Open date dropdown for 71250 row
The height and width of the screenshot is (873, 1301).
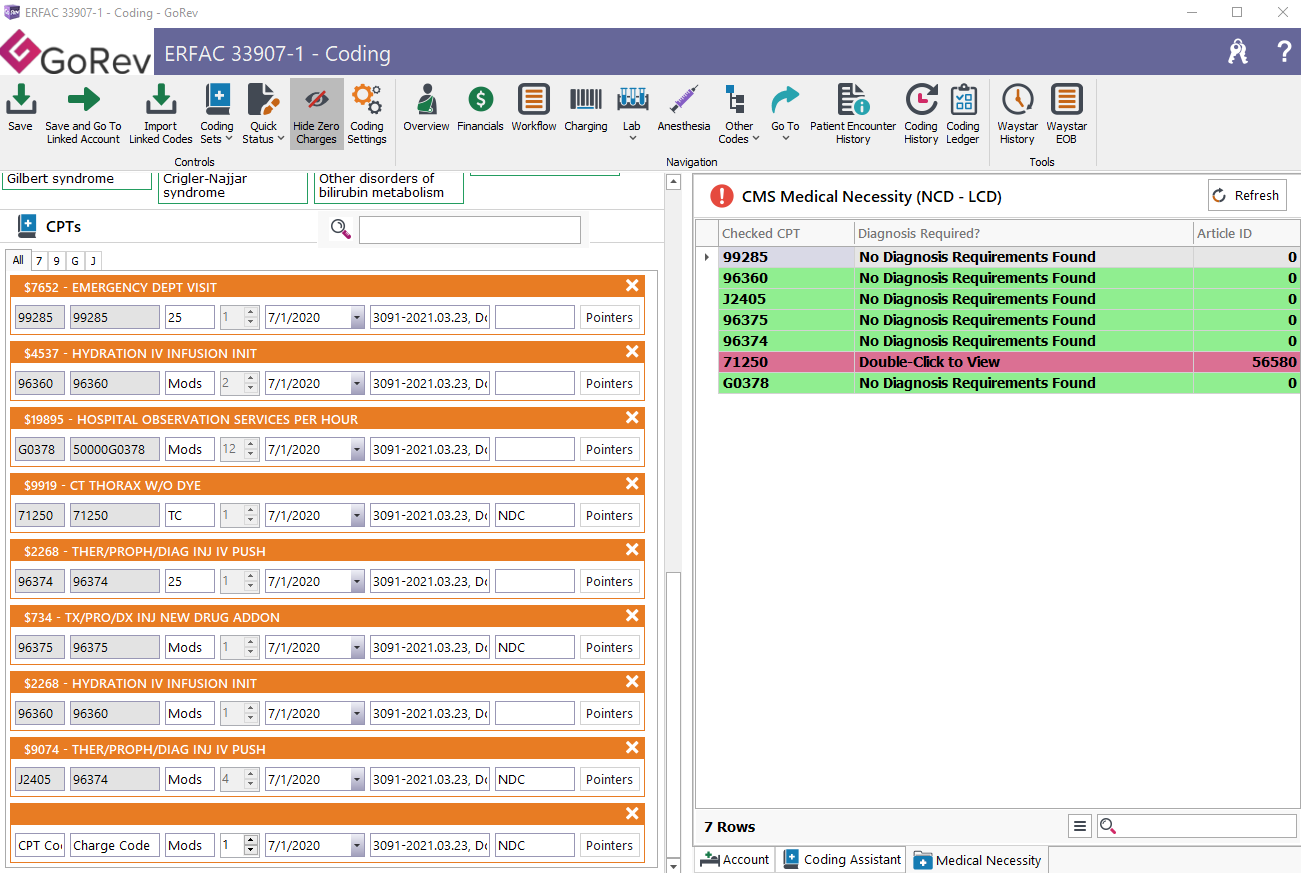pyautogui.click(x=357, y=515)
